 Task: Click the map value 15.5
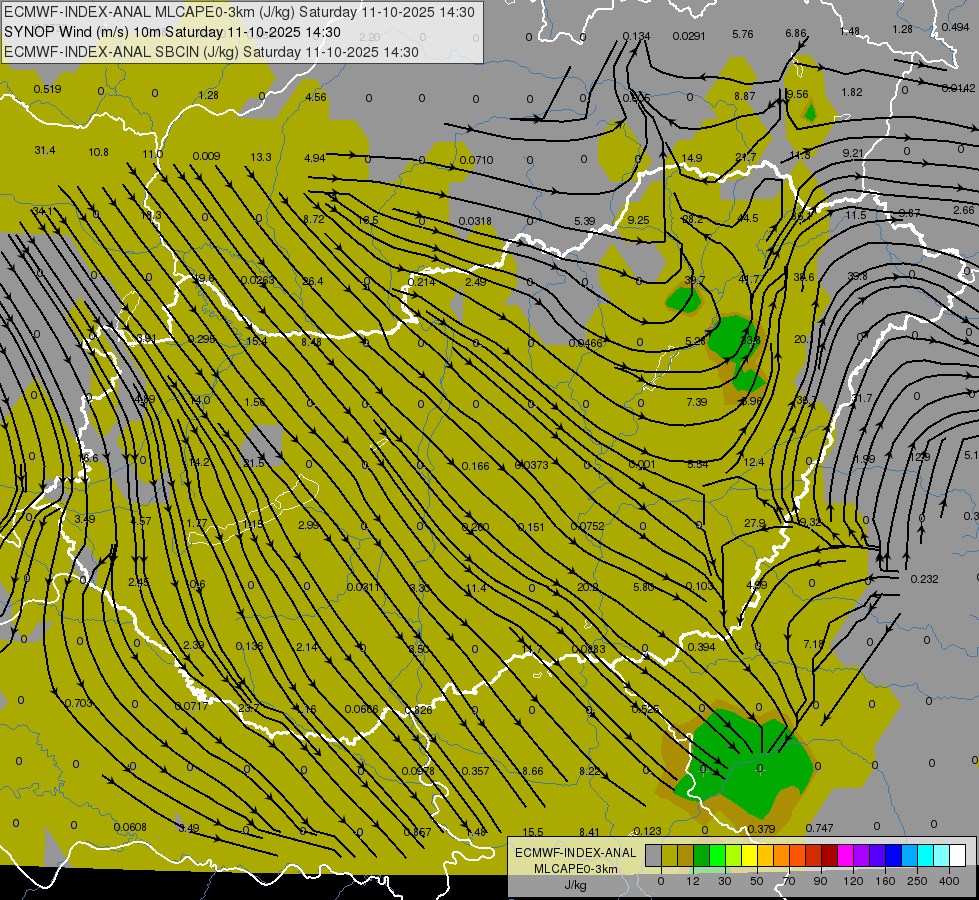click(533, 832)
